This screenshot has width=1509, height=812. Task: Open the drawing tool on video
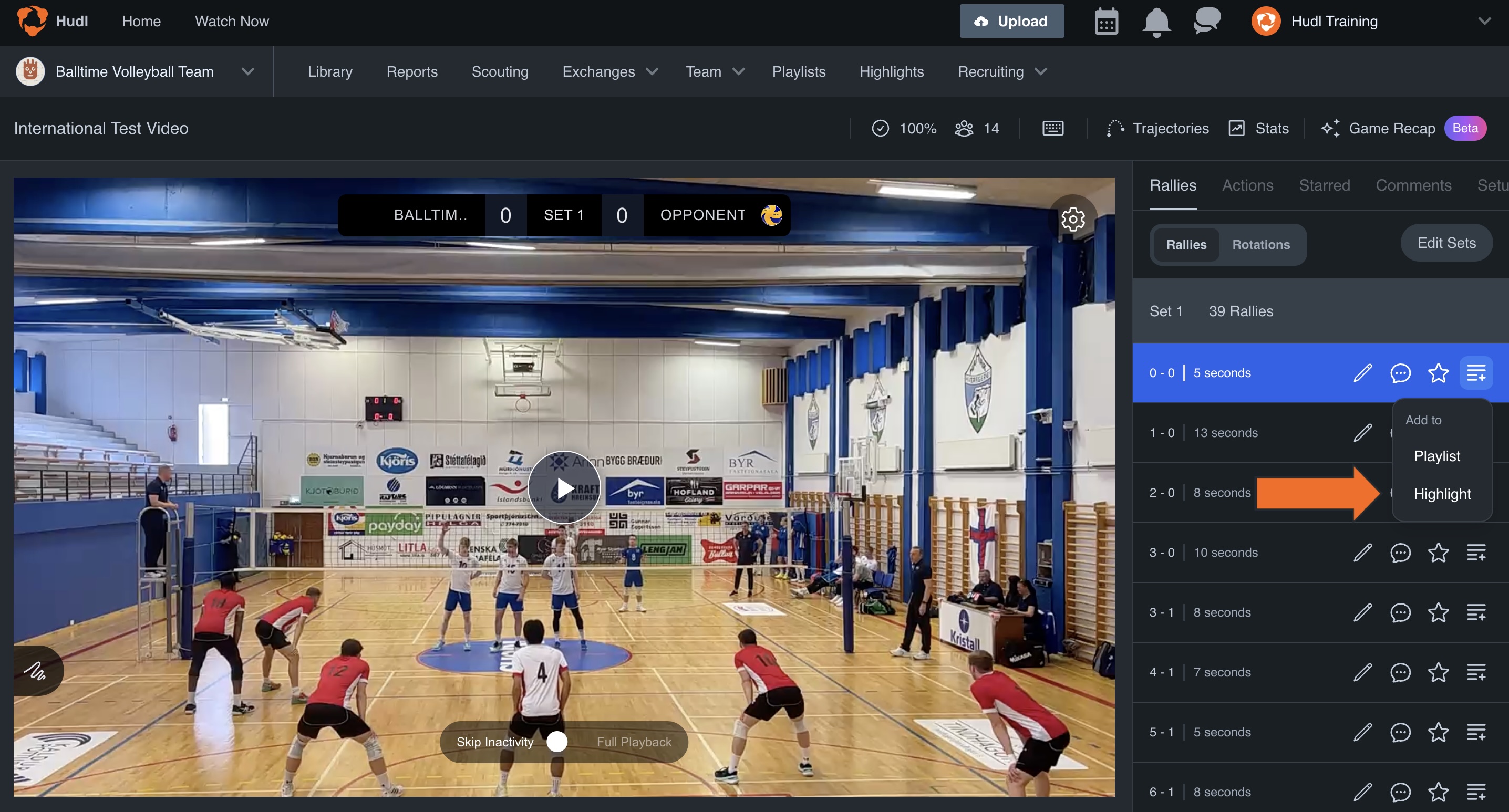tap(35, 670)
